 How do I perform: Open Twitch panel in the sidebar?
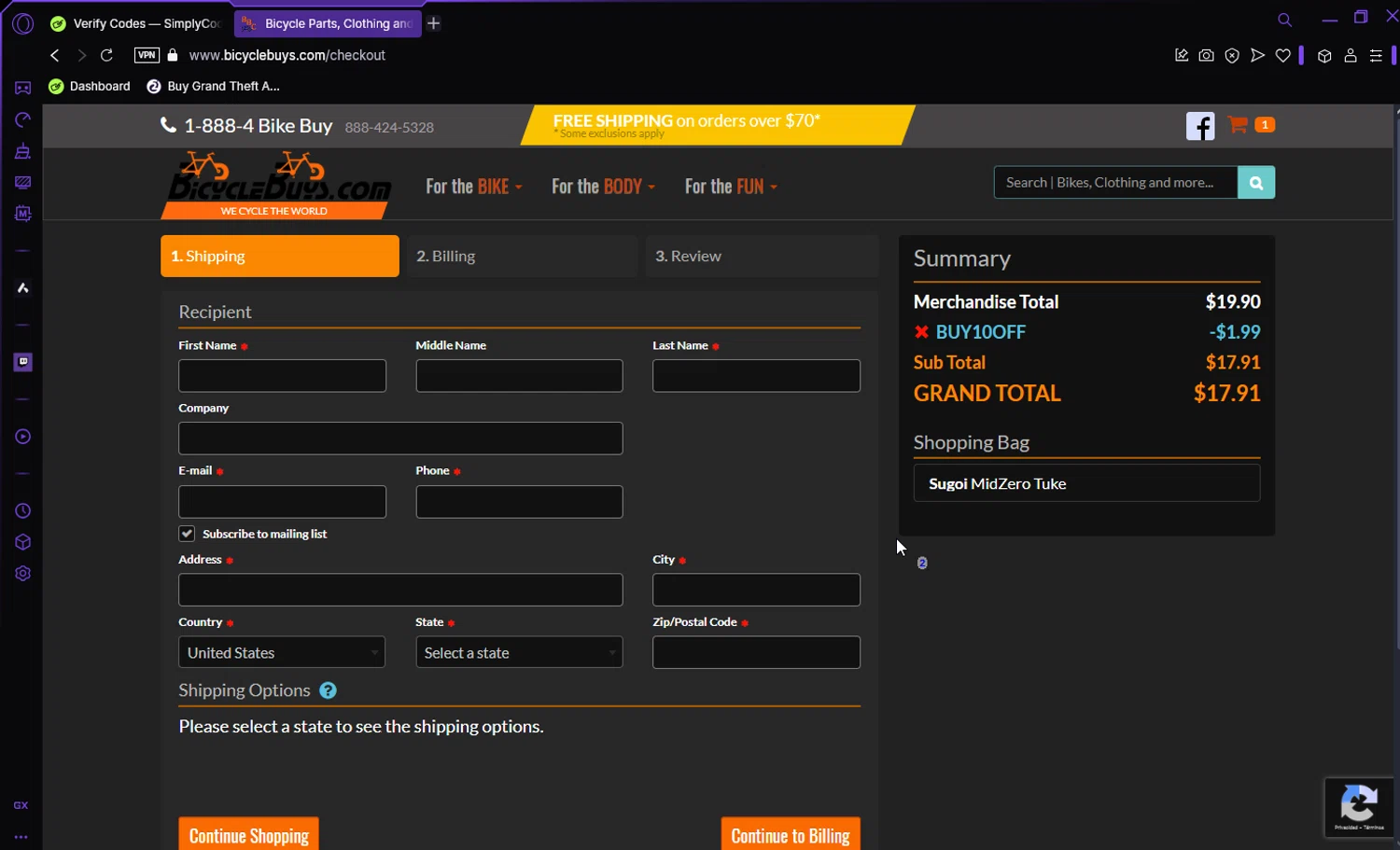[22, 362]
